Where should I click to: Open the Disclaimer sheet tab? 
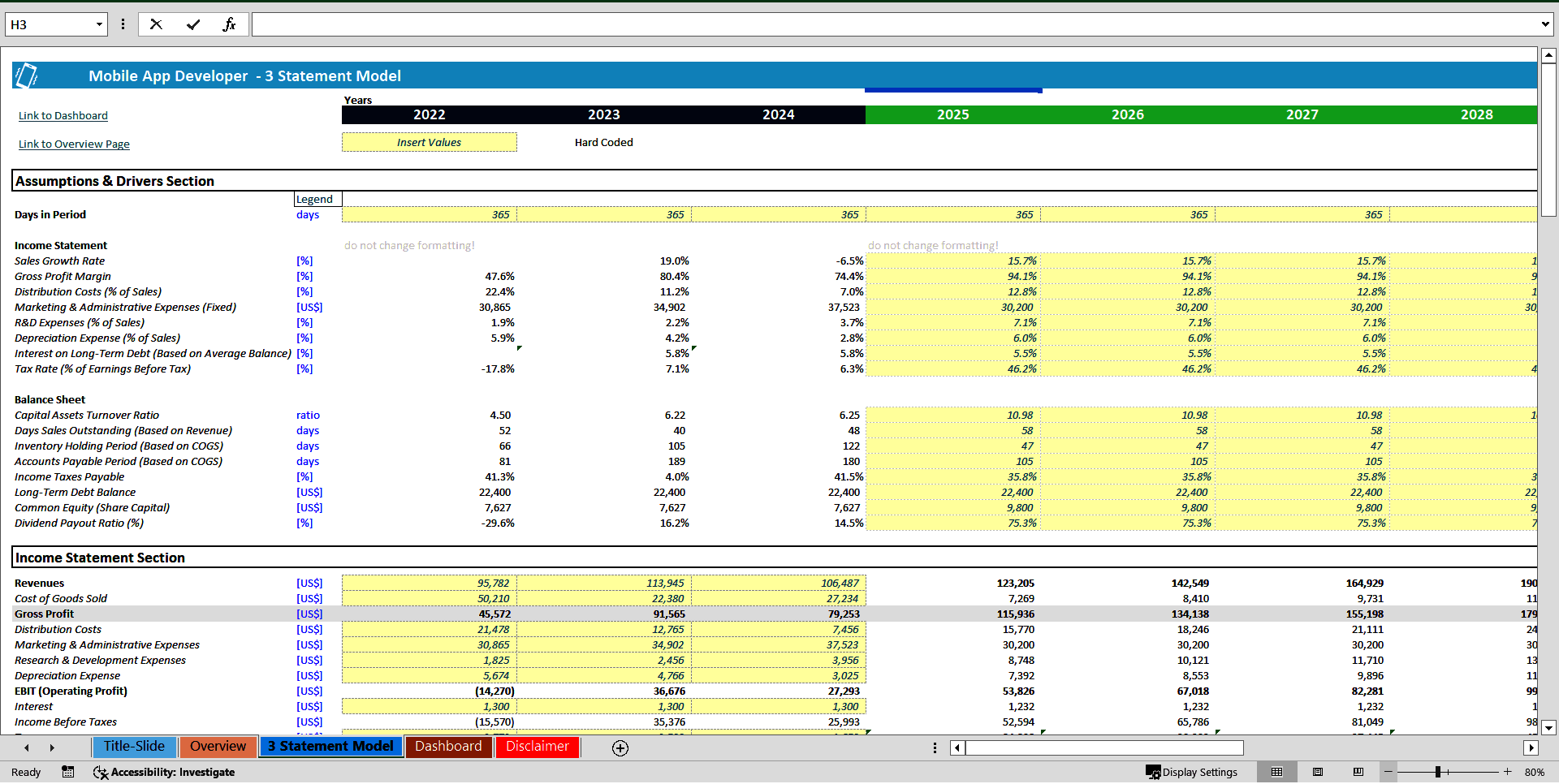click(538, 747)
